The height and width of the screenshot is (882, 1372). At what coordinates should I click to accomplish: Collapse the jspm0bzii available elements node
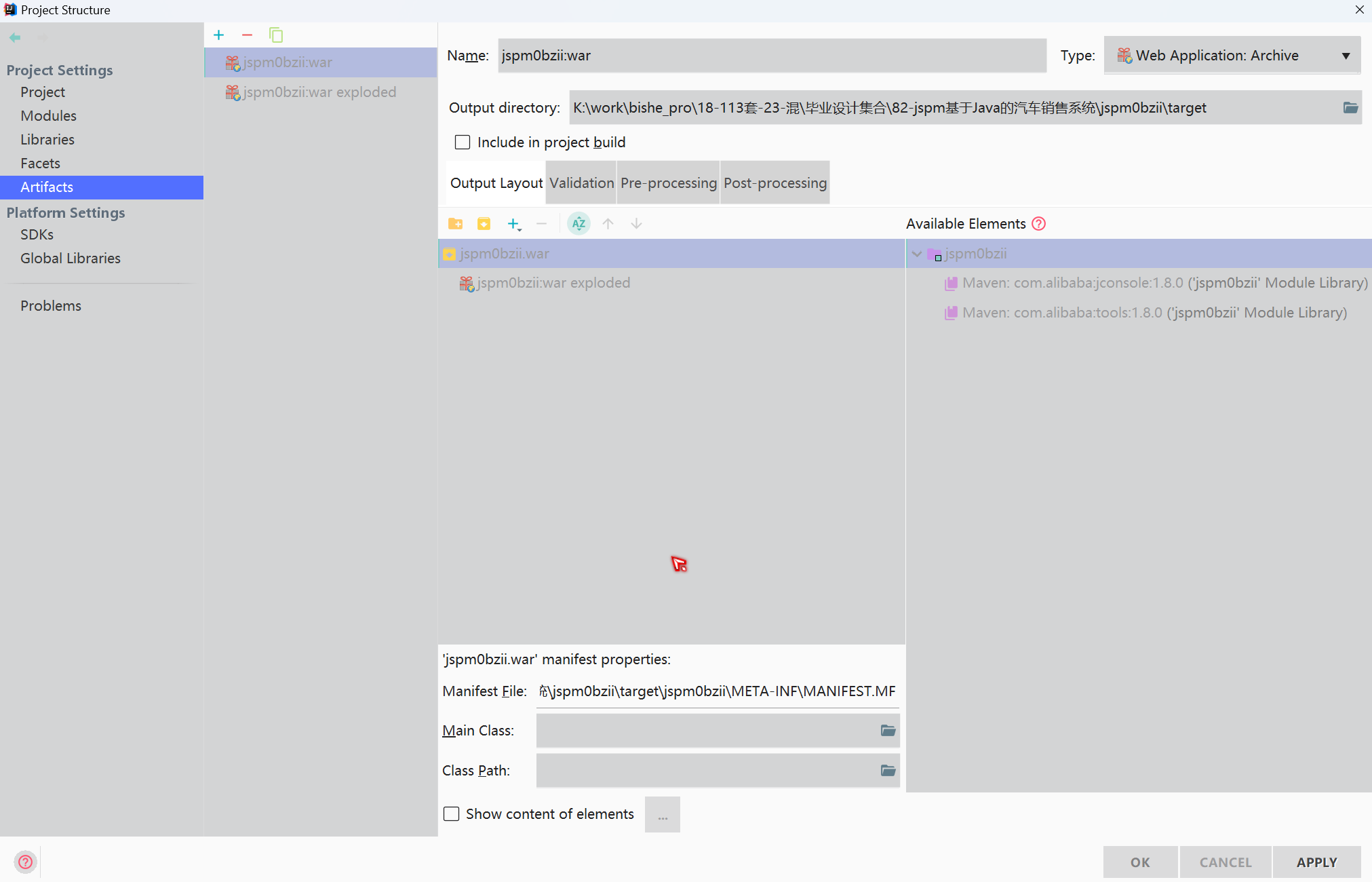917,254
